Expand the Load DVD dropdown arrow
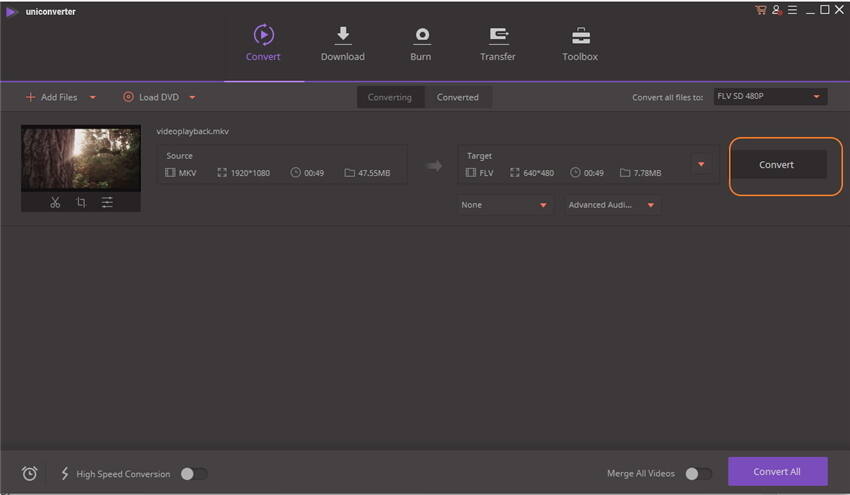This screenshot has width=850, height=495. pos(192,98)
